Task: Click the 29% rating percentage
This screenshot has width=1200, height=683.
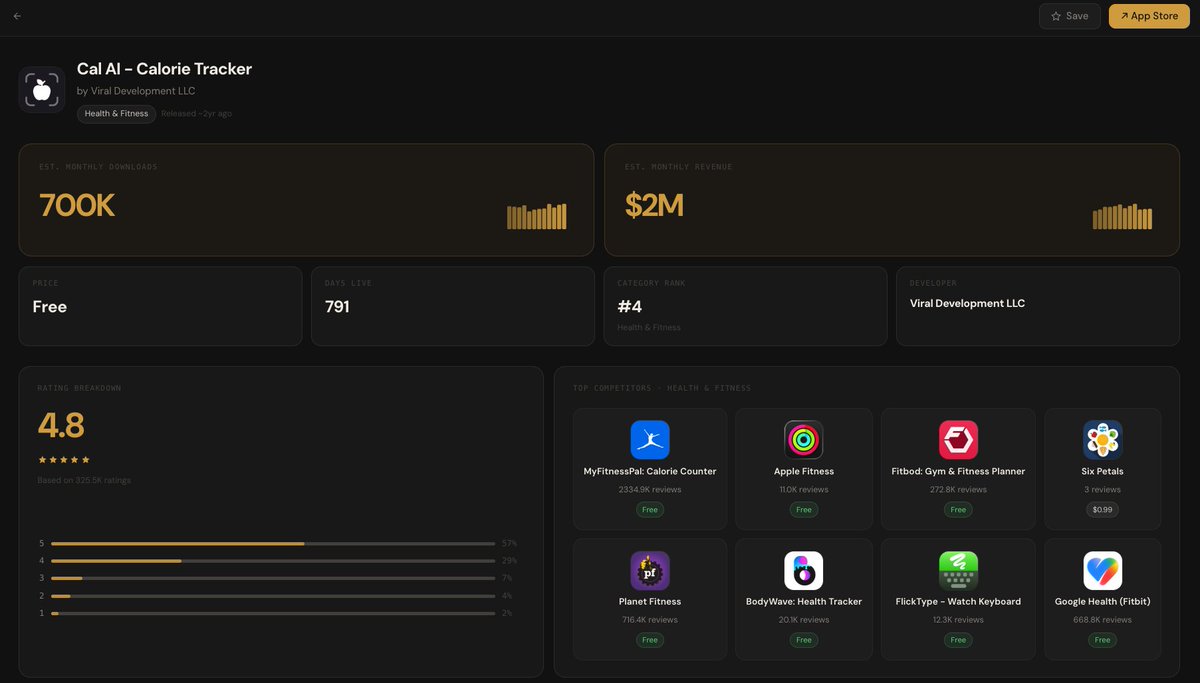Action: (x=510, y=561)
